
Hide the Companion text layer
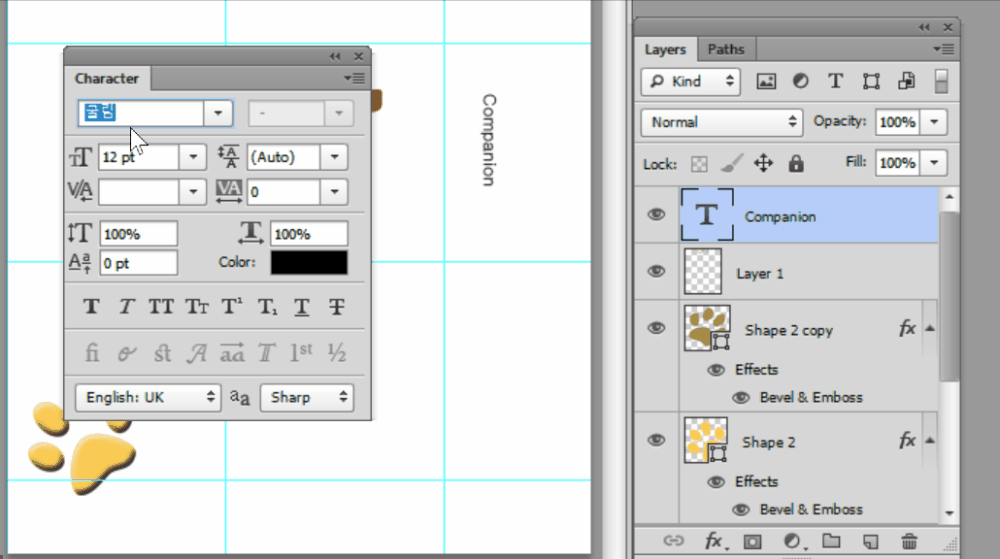click(656, 215)
